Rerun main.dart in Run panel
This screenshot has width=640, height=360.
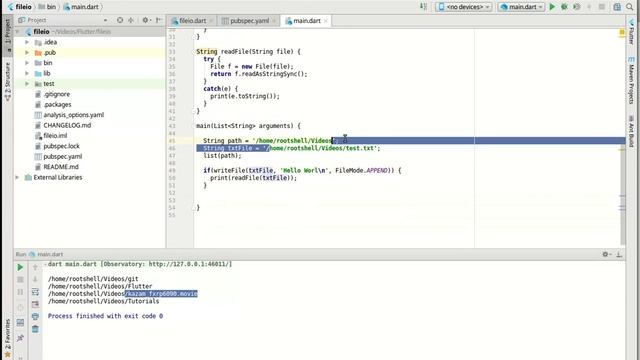20,267
